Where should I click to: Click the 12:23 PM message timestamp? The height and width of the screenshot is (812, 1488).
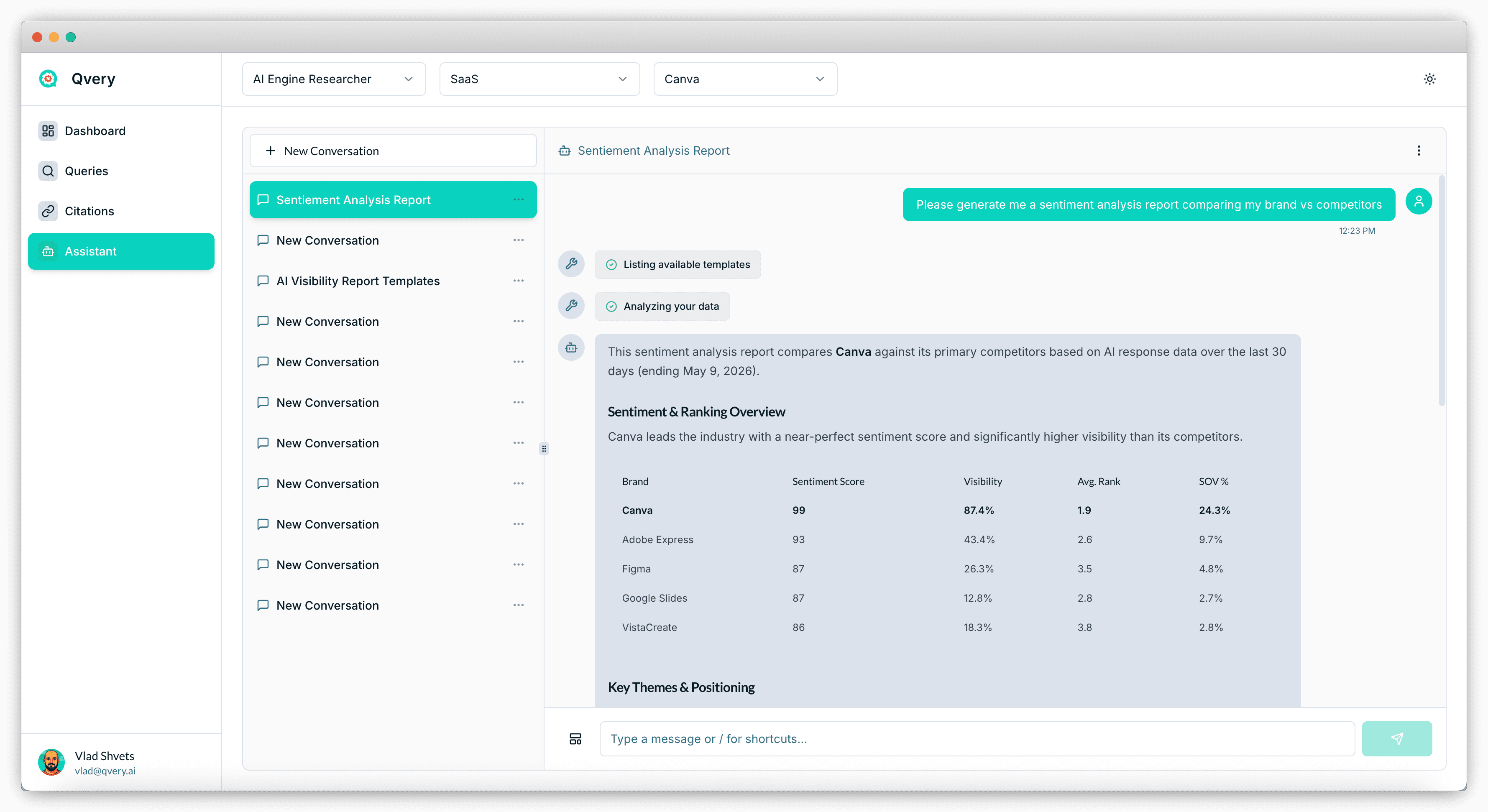click(x=1356, y=231)
